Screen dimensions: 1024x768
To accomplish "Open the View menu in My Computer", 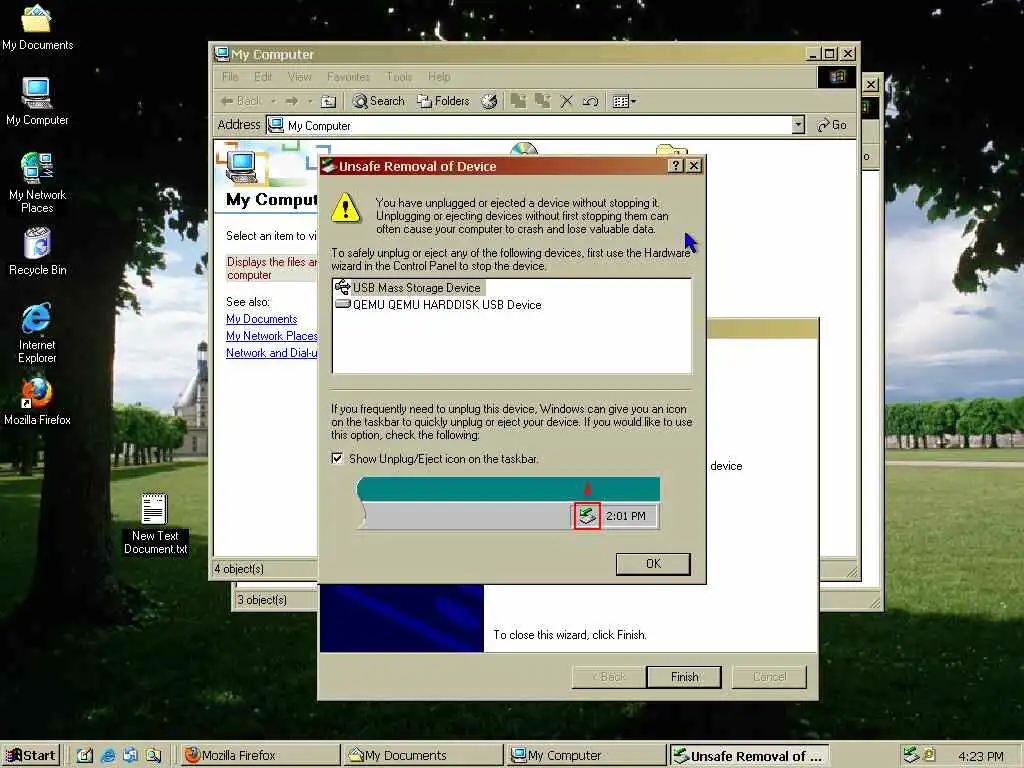I will click(300, 76).
